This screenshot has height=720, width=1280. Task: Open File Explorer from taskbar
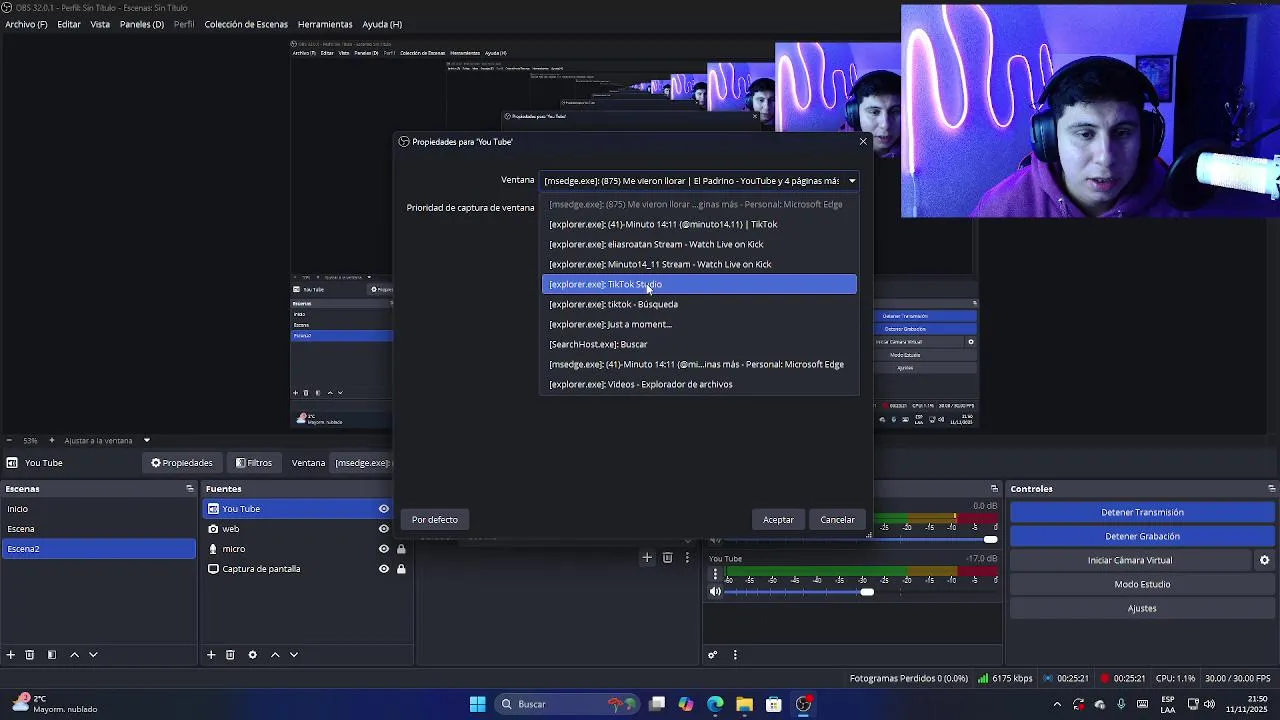[x=744, y=704]
